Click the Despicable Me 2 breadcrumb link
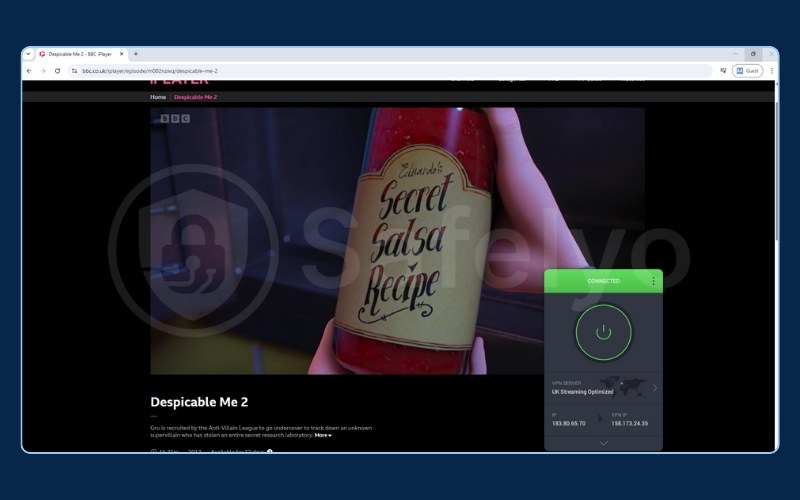 tap(195, 97)
